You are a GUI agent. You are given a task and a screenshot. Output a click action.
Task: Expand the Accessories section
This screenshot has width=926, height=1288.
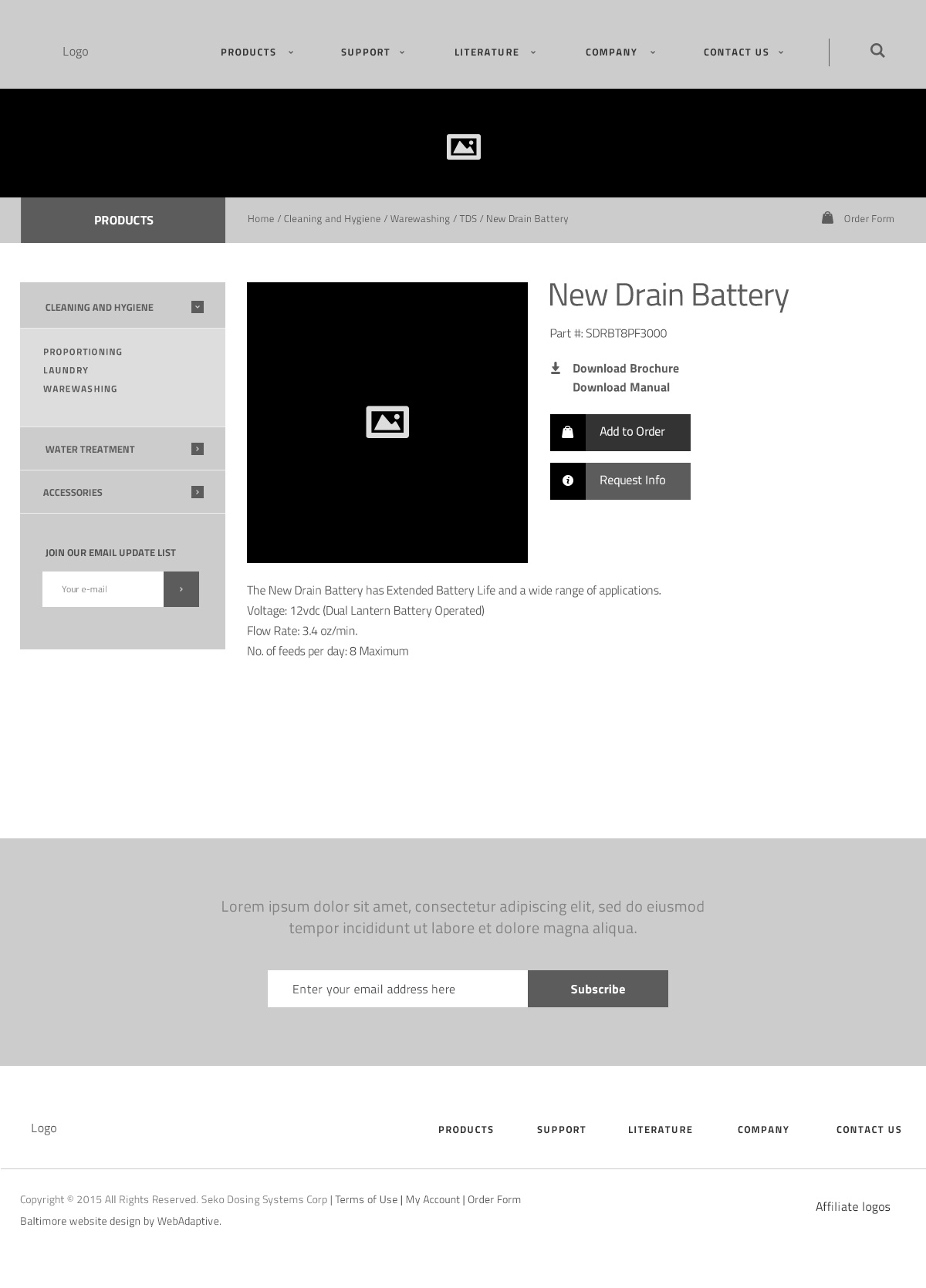click(198, 492)
